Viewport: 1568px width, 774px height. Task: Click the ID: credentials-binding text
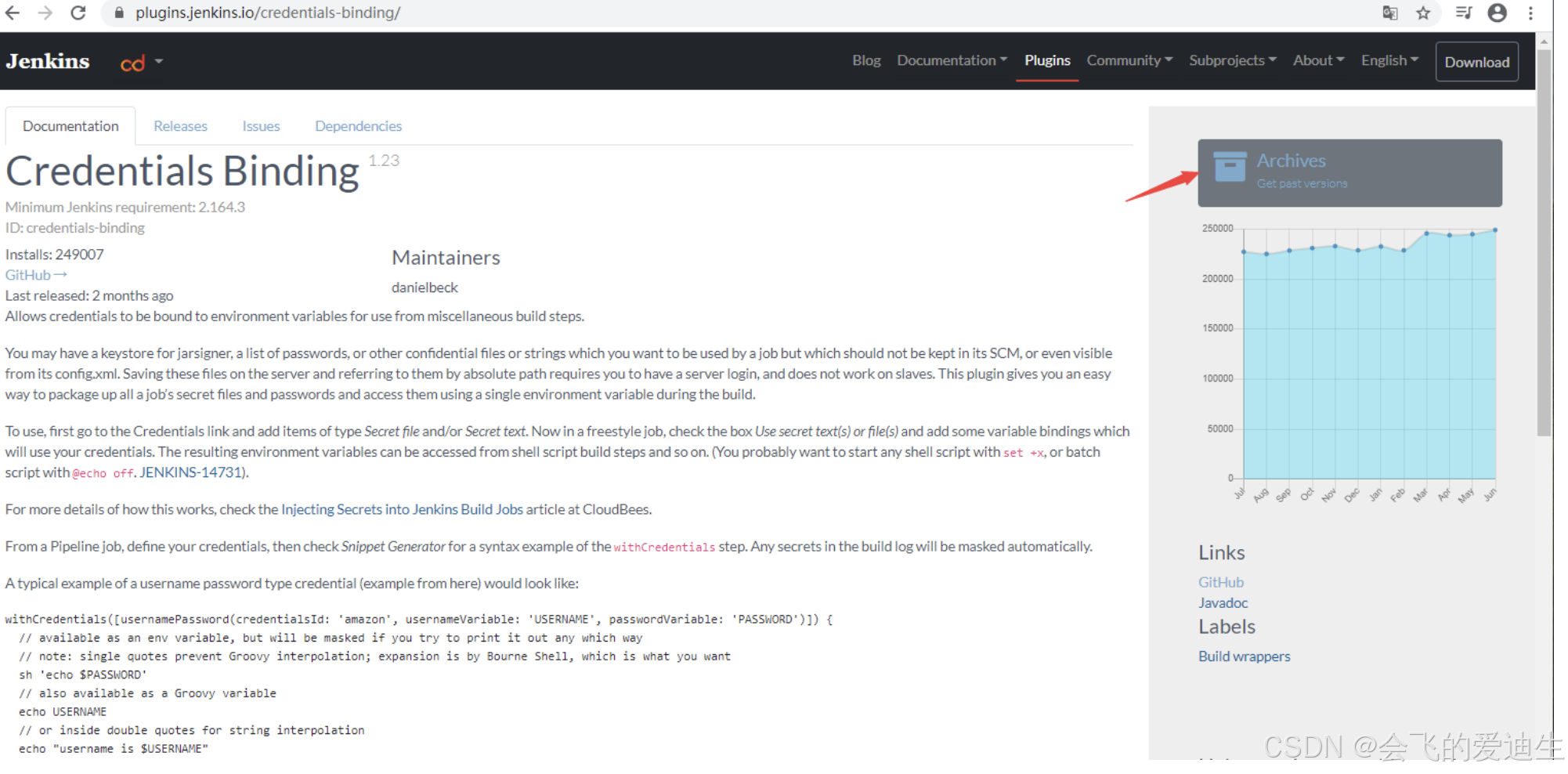[x=74, y=228]
